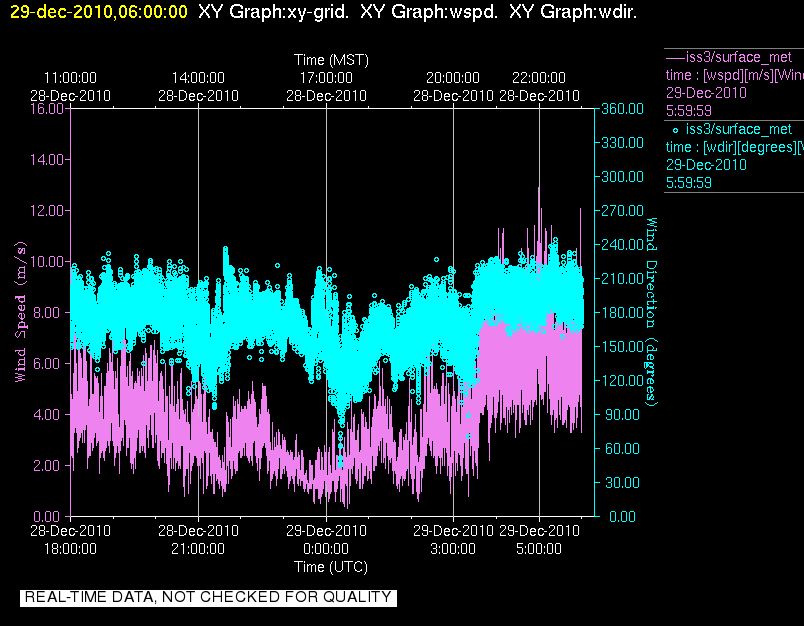Click the 180.00 wind direction tick label
804x626 pixels.
(622, 312)
